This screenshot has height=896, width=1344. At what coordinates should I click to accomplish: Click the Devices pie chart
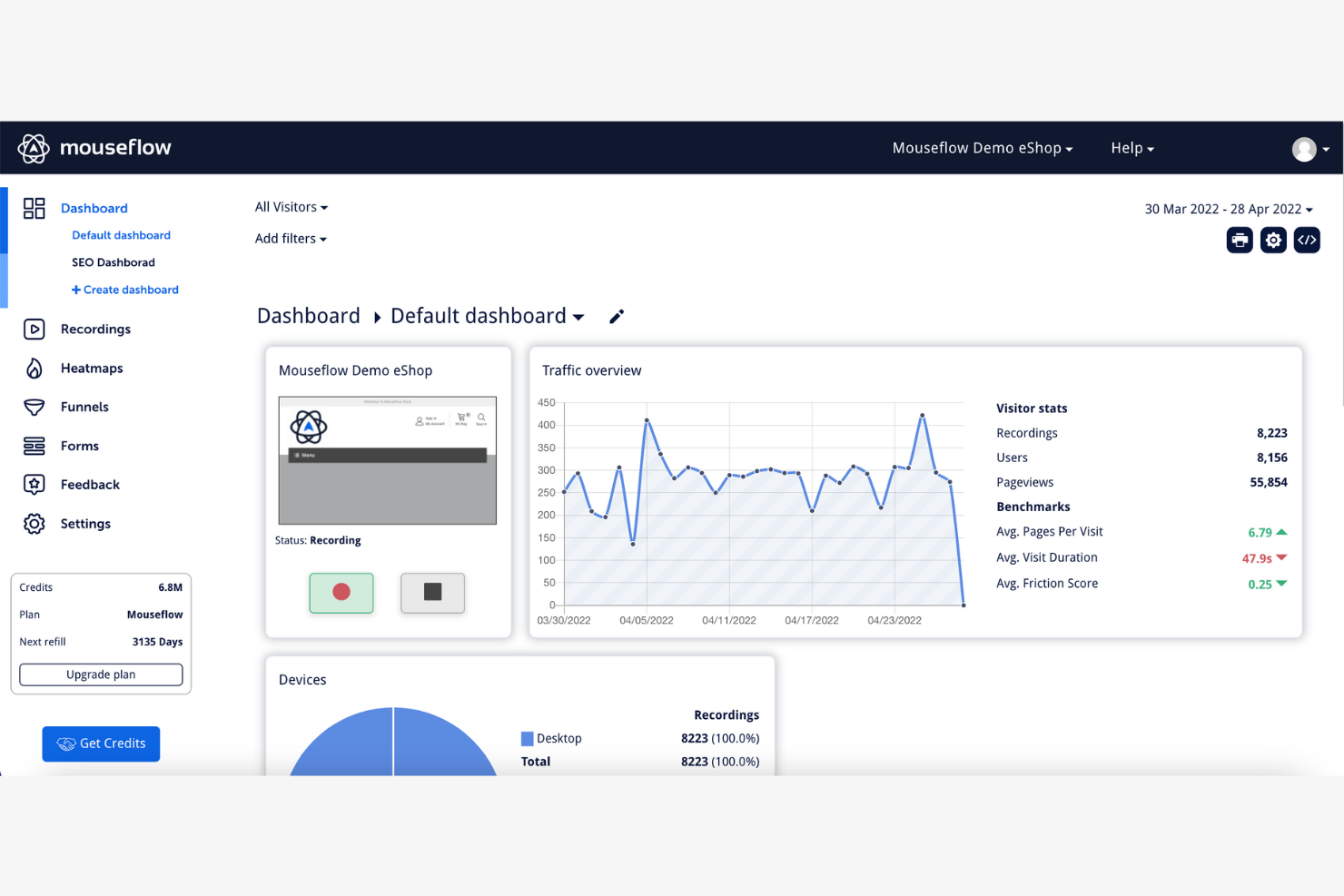pos(393,741)
